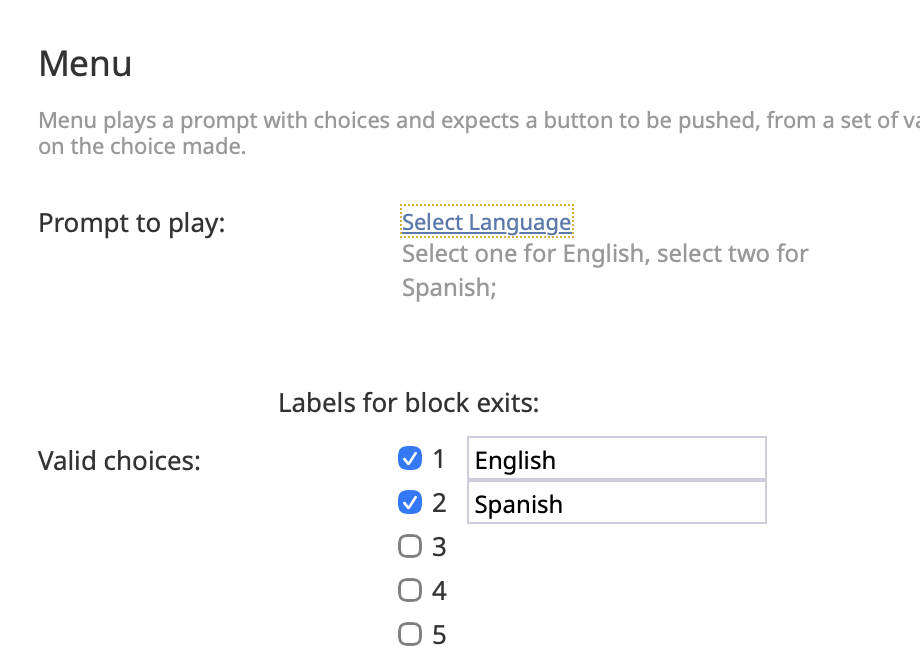The width and height of the screenshot is (920, 656).
Task: Click the number 1 checkbox label
Action: [x=439, y=459]
